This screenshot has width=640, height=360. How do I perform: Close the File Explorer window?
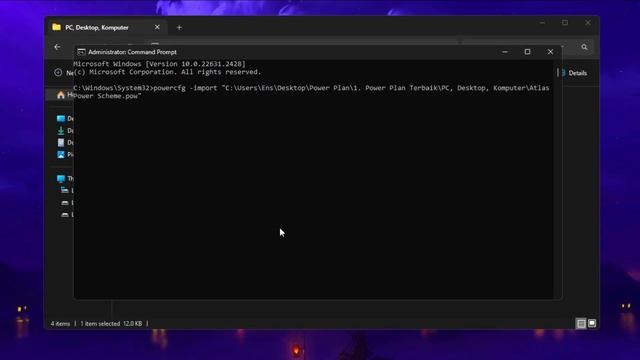(588, 23)
